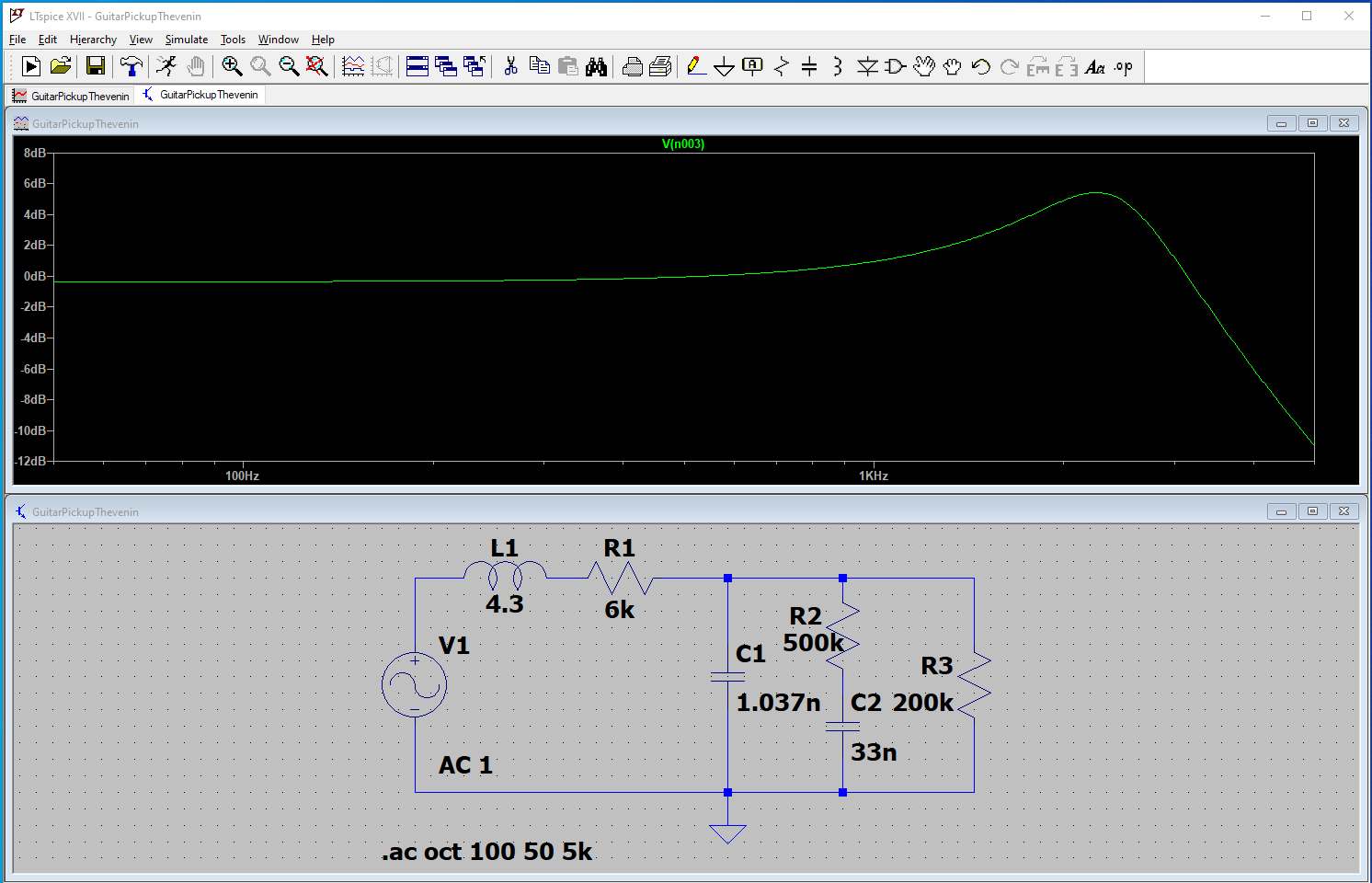Viewport: 1372px width, 883px height.
Task: Place a ground symbol using Ground tool
Action: (x=724, y=66)
